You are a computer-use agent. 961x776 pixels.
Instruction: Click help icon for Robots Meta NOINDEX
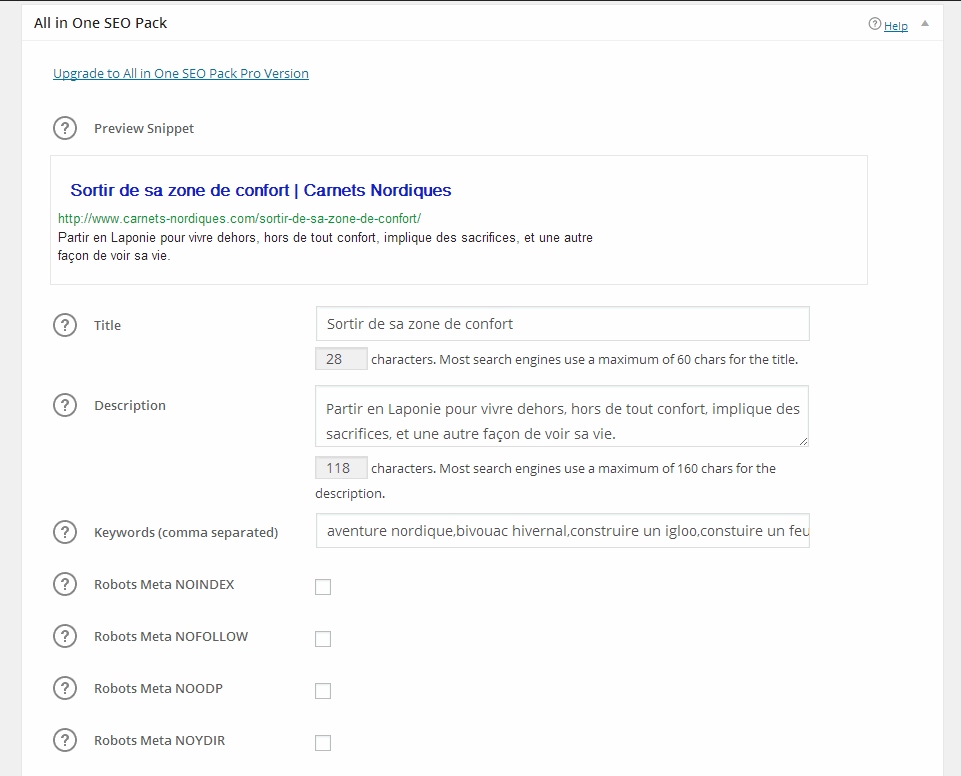[x=65, y=584]
